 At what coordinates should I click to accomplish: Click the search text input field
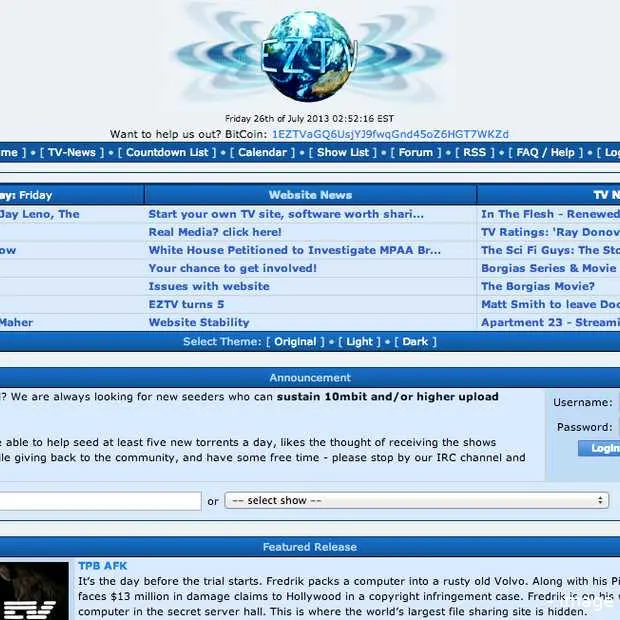(100, 501)
